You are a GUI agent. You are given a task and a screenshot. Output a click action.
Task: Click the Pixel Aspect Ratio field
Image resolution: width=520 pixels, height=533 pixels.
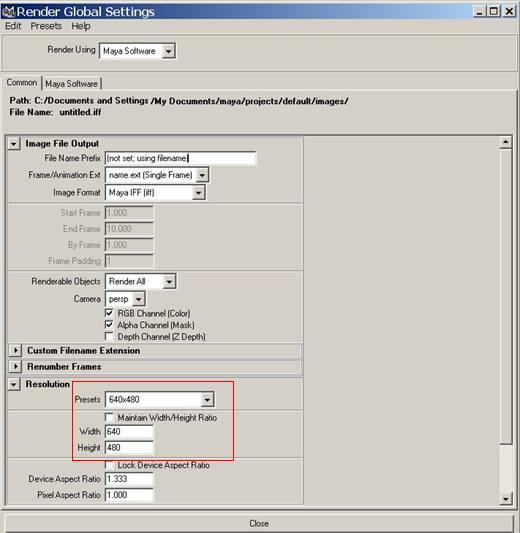point(129,495)
